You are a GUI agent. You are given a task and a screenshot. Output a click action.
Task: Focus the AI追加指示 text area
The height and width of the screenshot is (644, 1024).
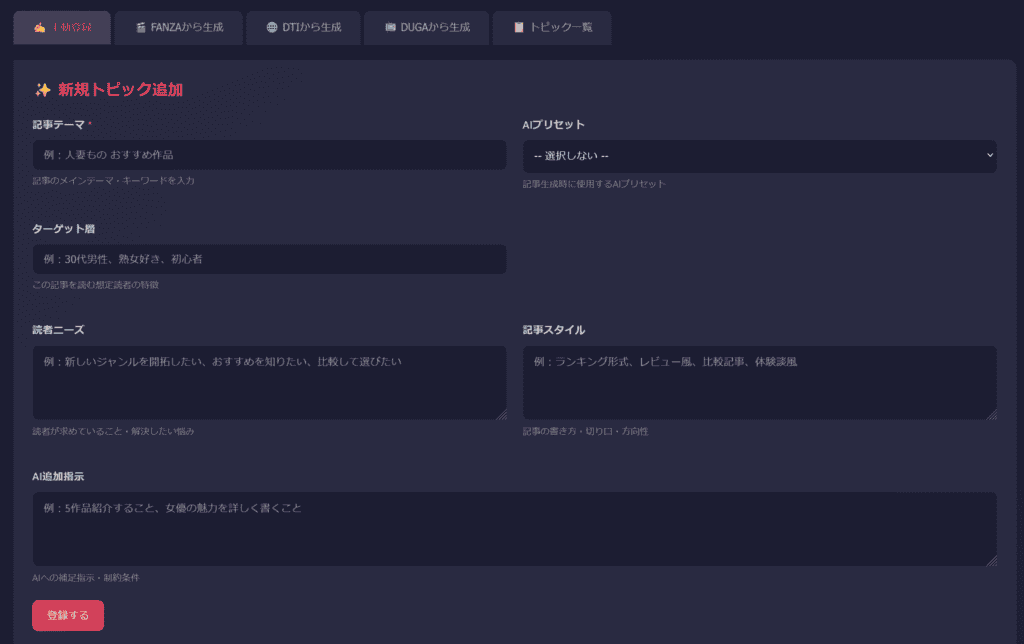(x=514, y=529)
